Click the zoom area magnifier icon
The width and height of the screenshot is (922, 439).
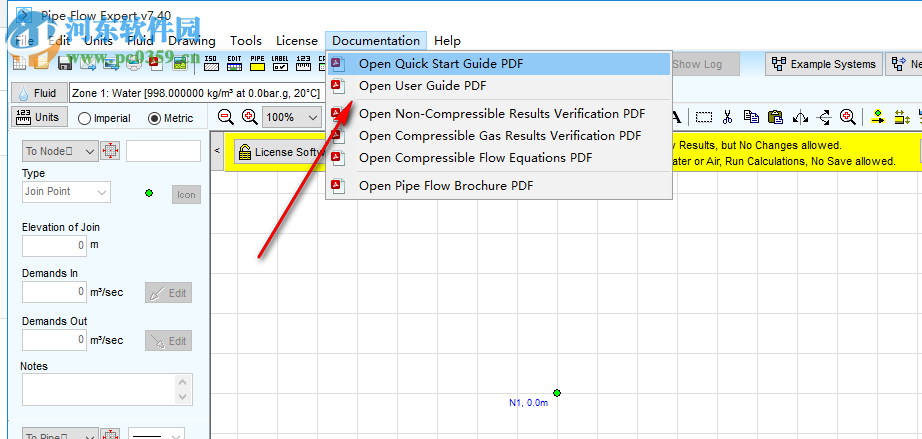click(x=847, y=117)
